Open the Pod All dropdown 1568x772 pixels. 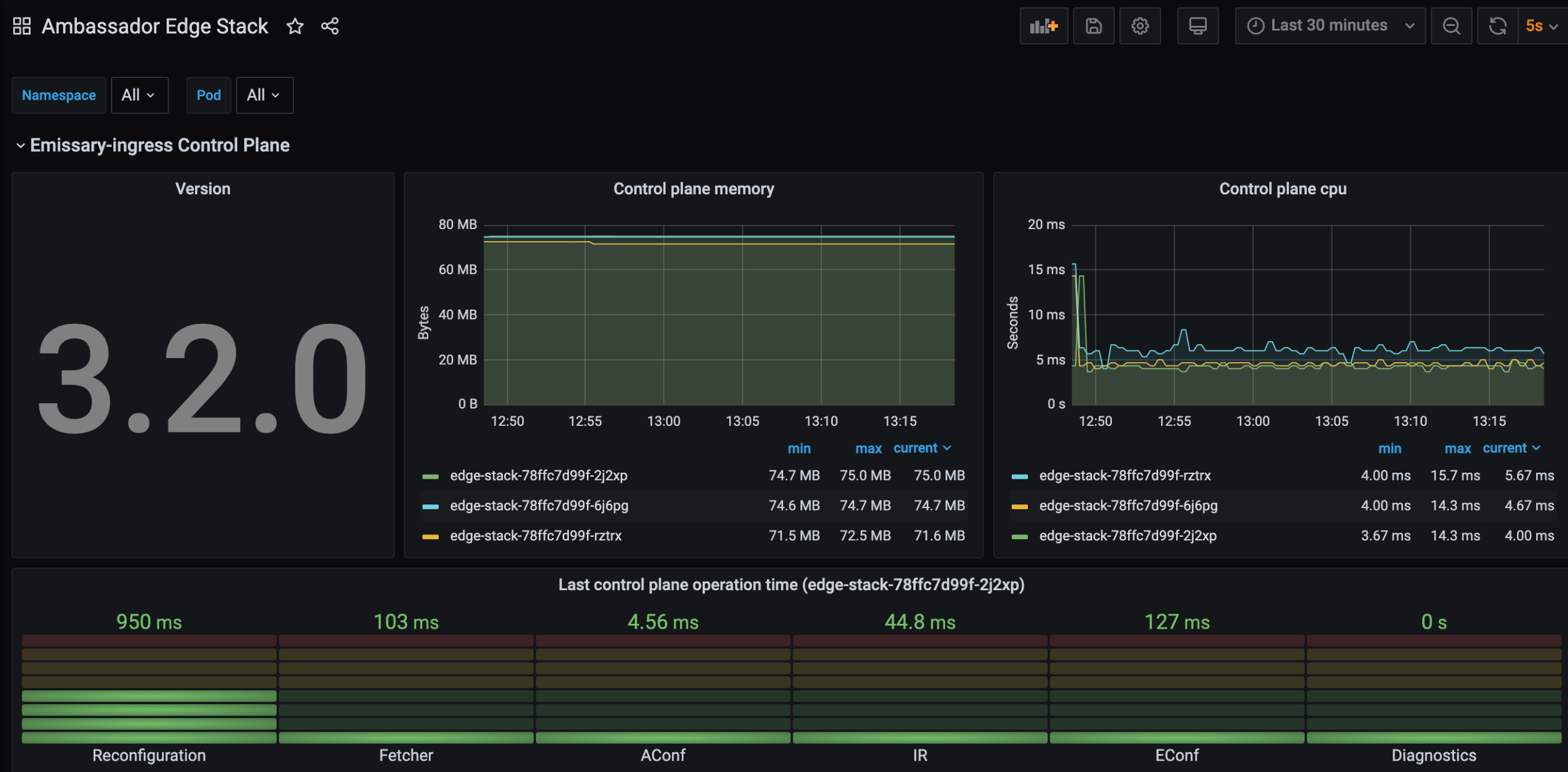pos(265,95)
